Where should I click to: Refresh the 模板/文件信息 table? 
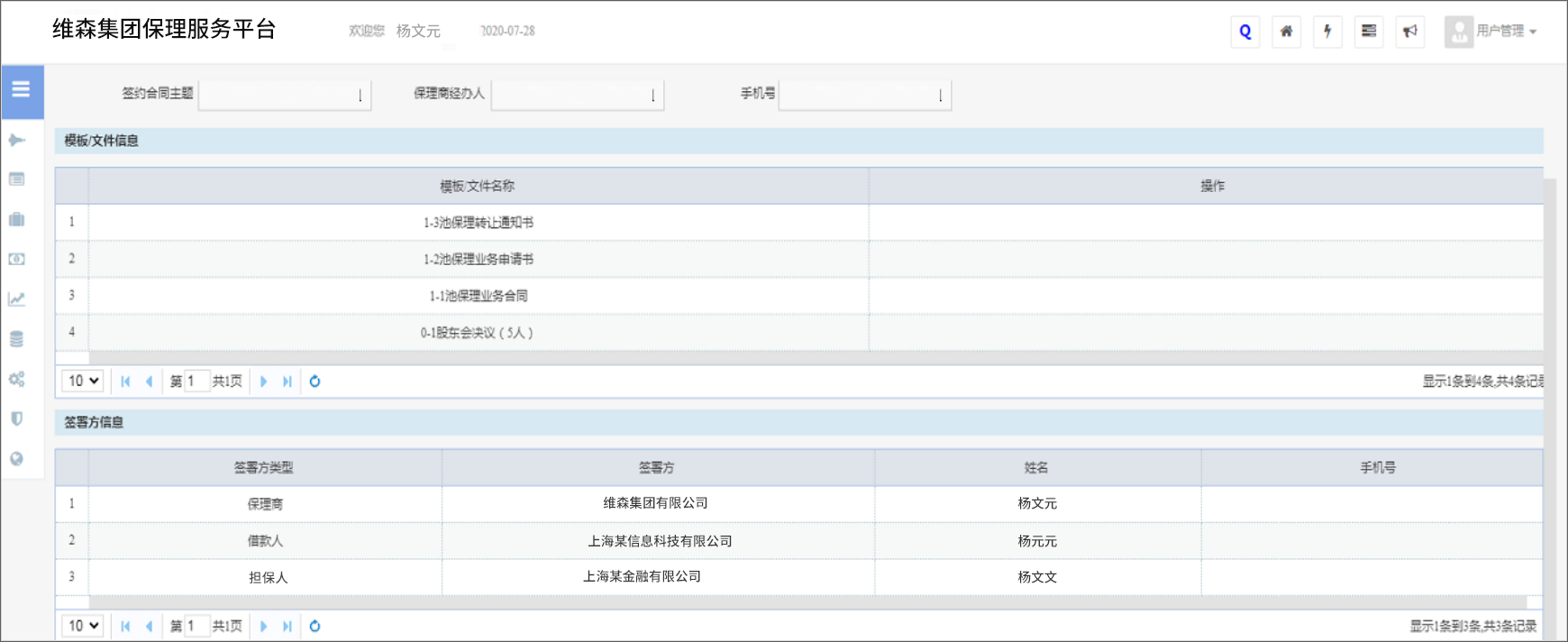pos(315,381)
